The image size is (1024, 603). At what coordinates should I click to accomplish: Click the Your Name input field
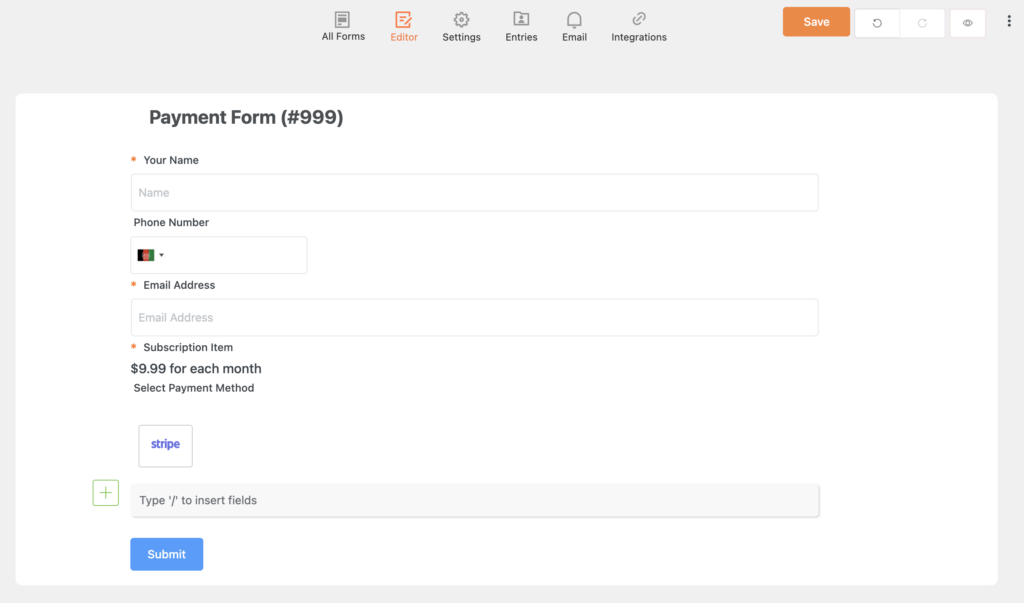[474, 193]
